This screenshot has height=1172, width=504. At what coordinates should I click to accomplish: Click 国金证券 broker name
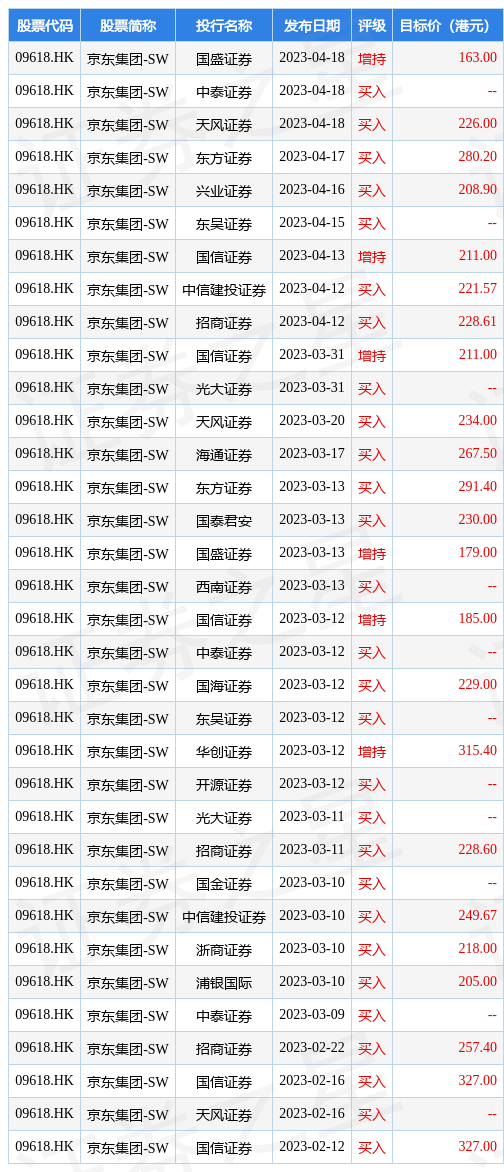coord(224,883)
